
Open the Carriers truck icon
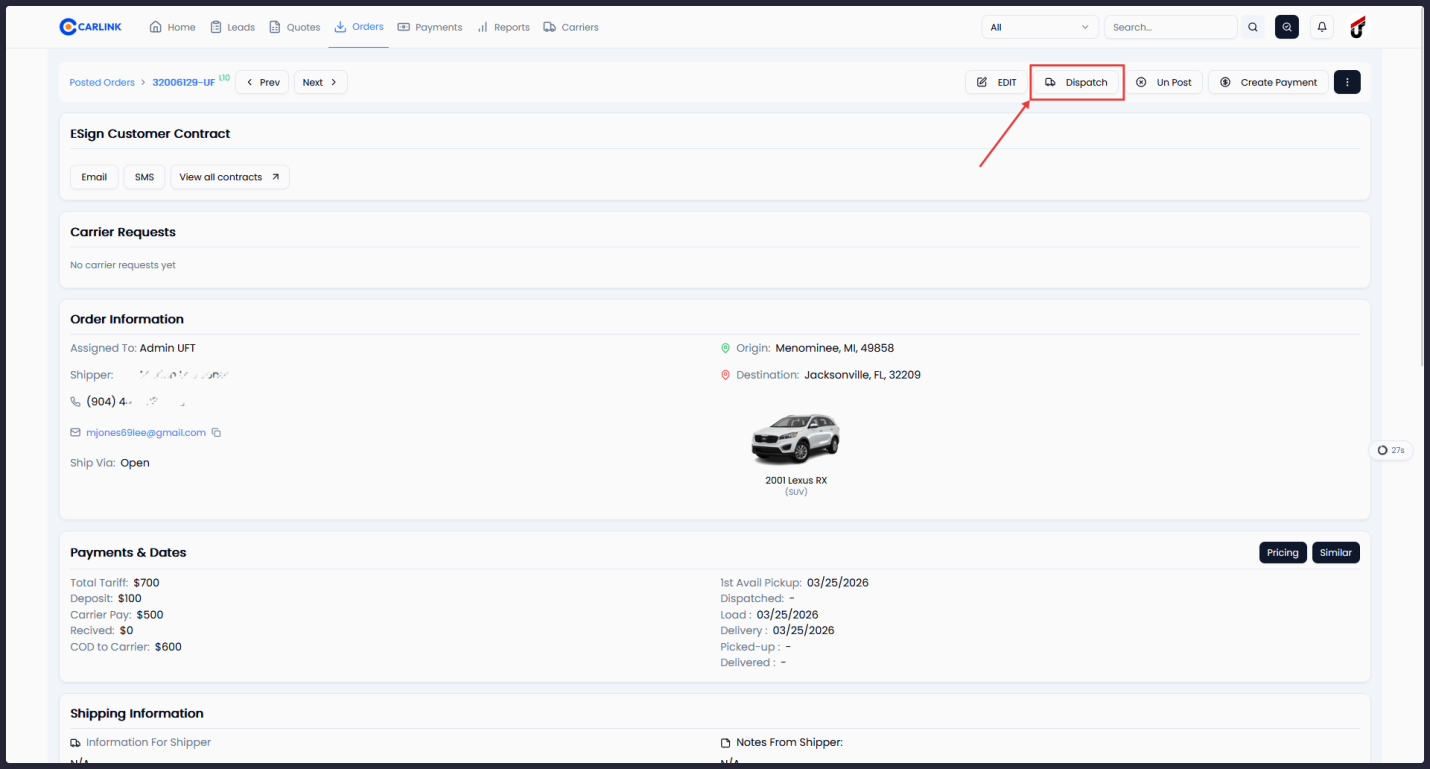pyautogui.click(x=548, y=26)
